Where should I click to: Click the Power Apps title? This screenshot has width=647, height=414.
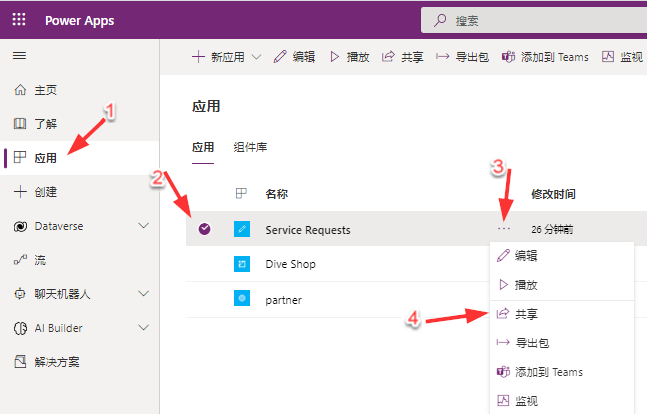point(80,20)
